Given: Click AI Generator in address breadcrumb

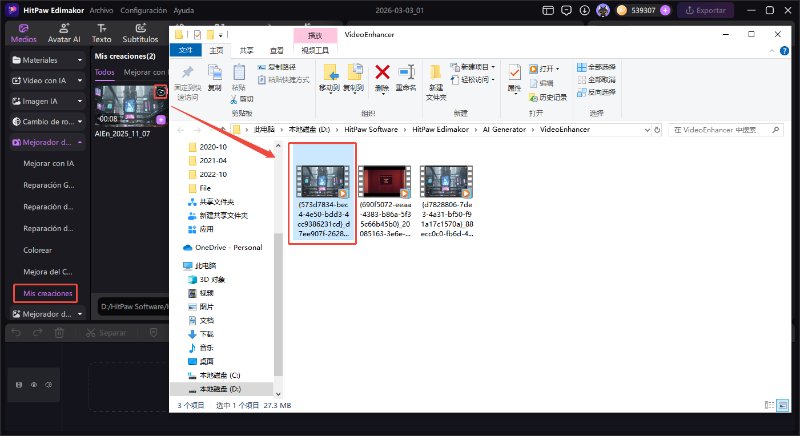Looking at the screenshot, I should point(504,130).
